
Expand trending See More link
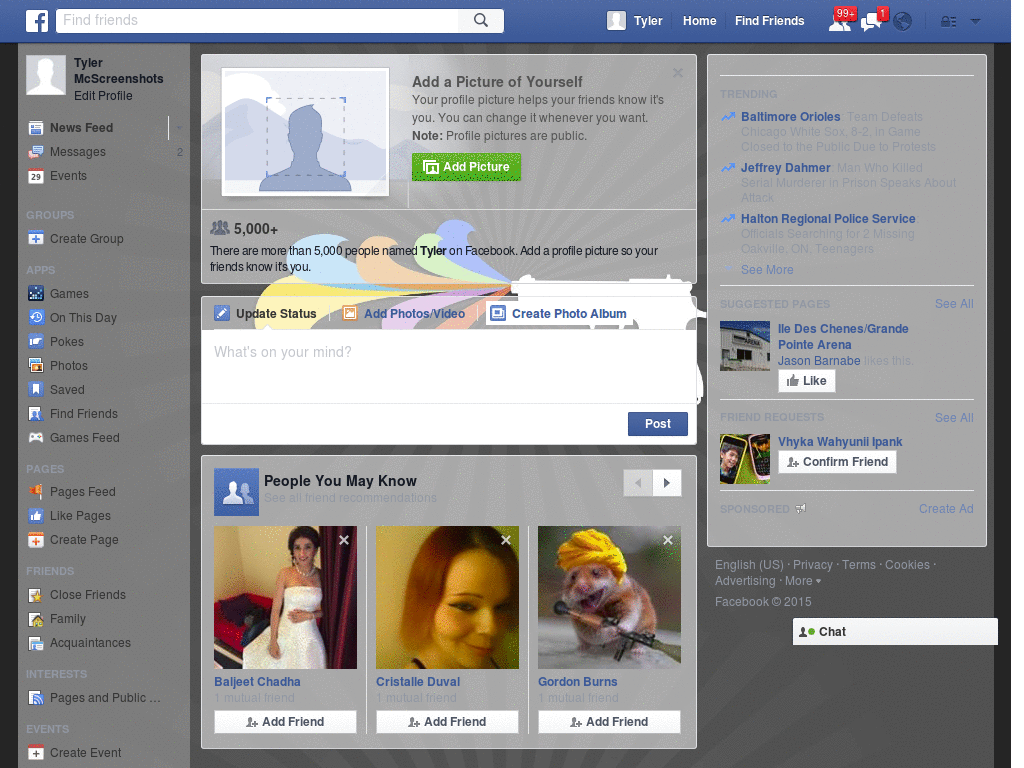point(767,270)
